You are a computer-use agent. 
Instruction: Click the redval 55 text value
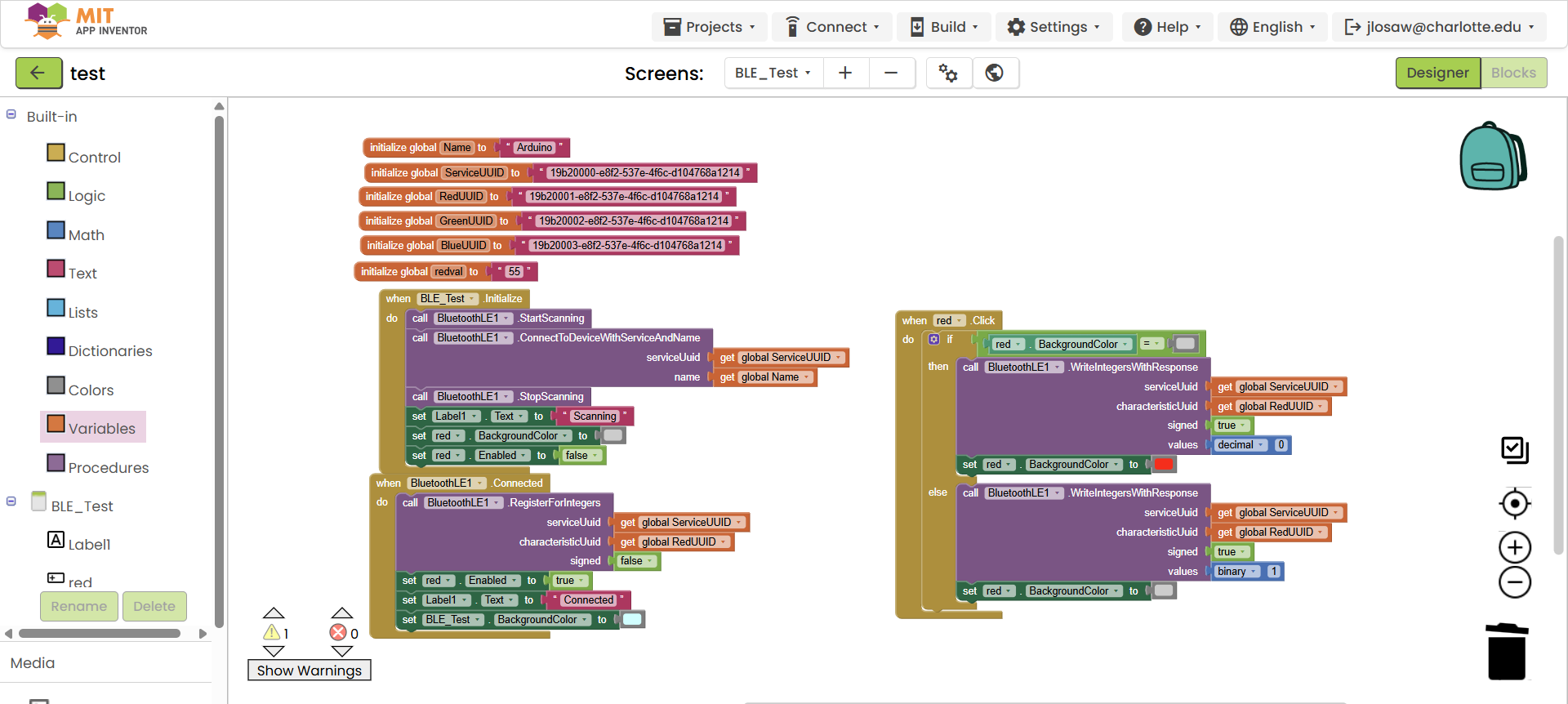(x=514, y=272)
